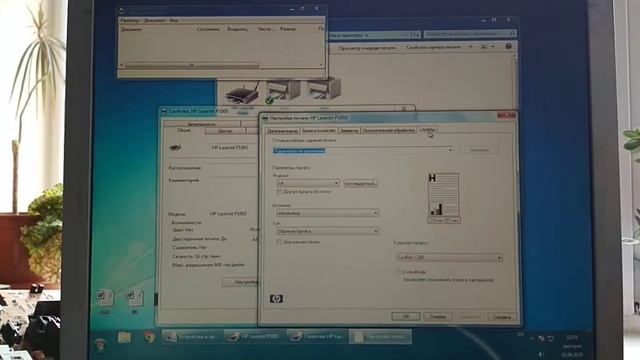Switch to the Службы tab
Screen dimensions: 640x360
coord(427,129)
